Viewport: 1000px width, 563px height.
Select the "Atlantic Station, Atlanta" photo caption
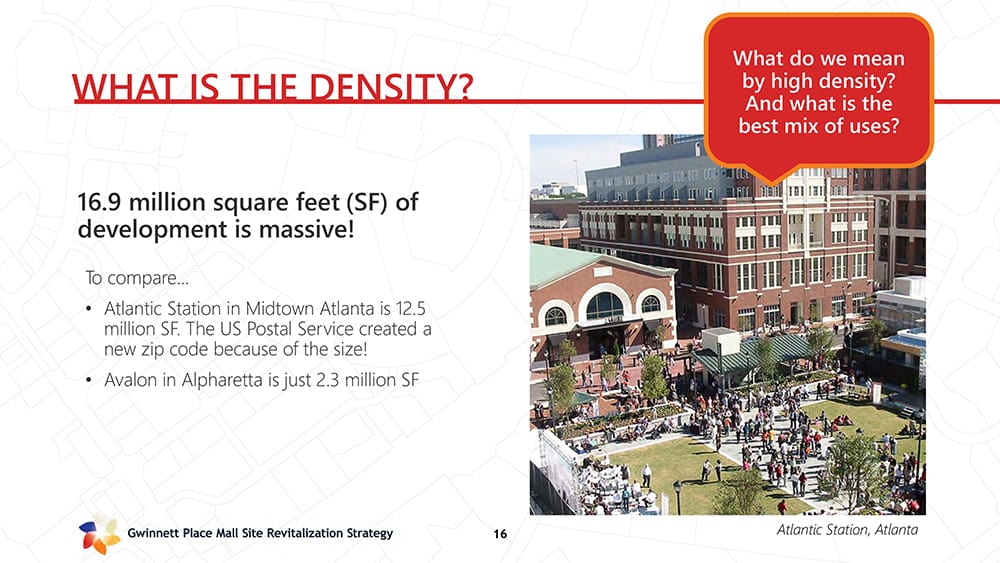(x=846, y=530)
